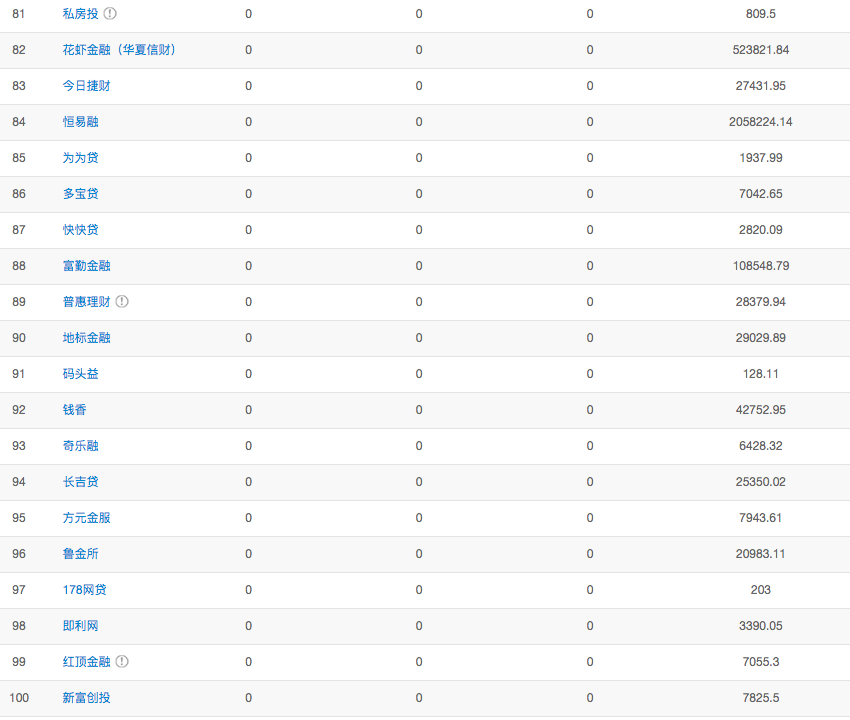The height and width of the screenshot is (720, 850).
Task: Click the 码头益 platform name
Action: click(80, 374)
